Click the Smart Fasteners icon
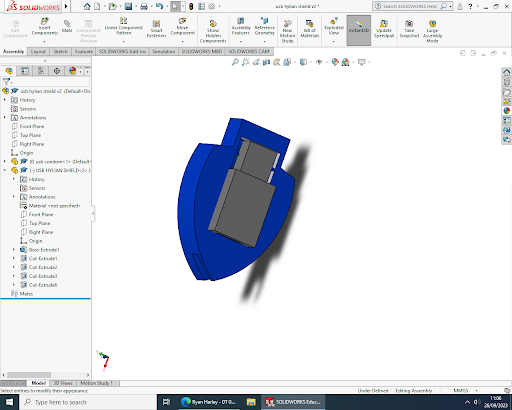Screen dimensions: 512x410 pyautogui.click(x=156, y=29)
